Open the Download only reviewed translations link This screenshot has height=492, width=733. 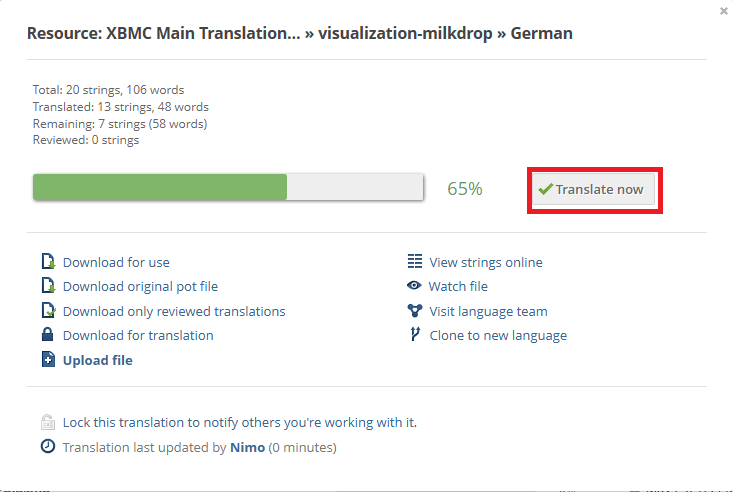[x=174, y=311]
